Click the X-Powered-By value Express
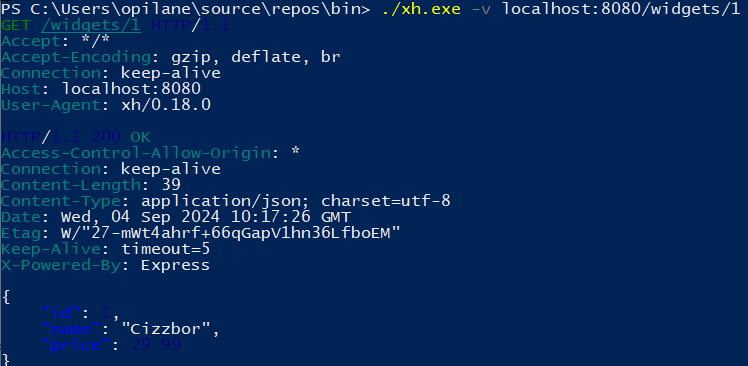 click(175, 265)
